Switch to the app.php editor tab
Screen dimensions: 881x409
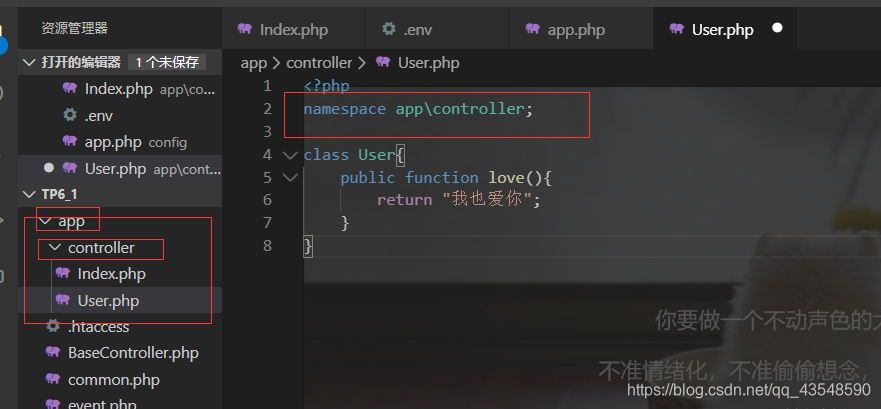coord(582,29)
